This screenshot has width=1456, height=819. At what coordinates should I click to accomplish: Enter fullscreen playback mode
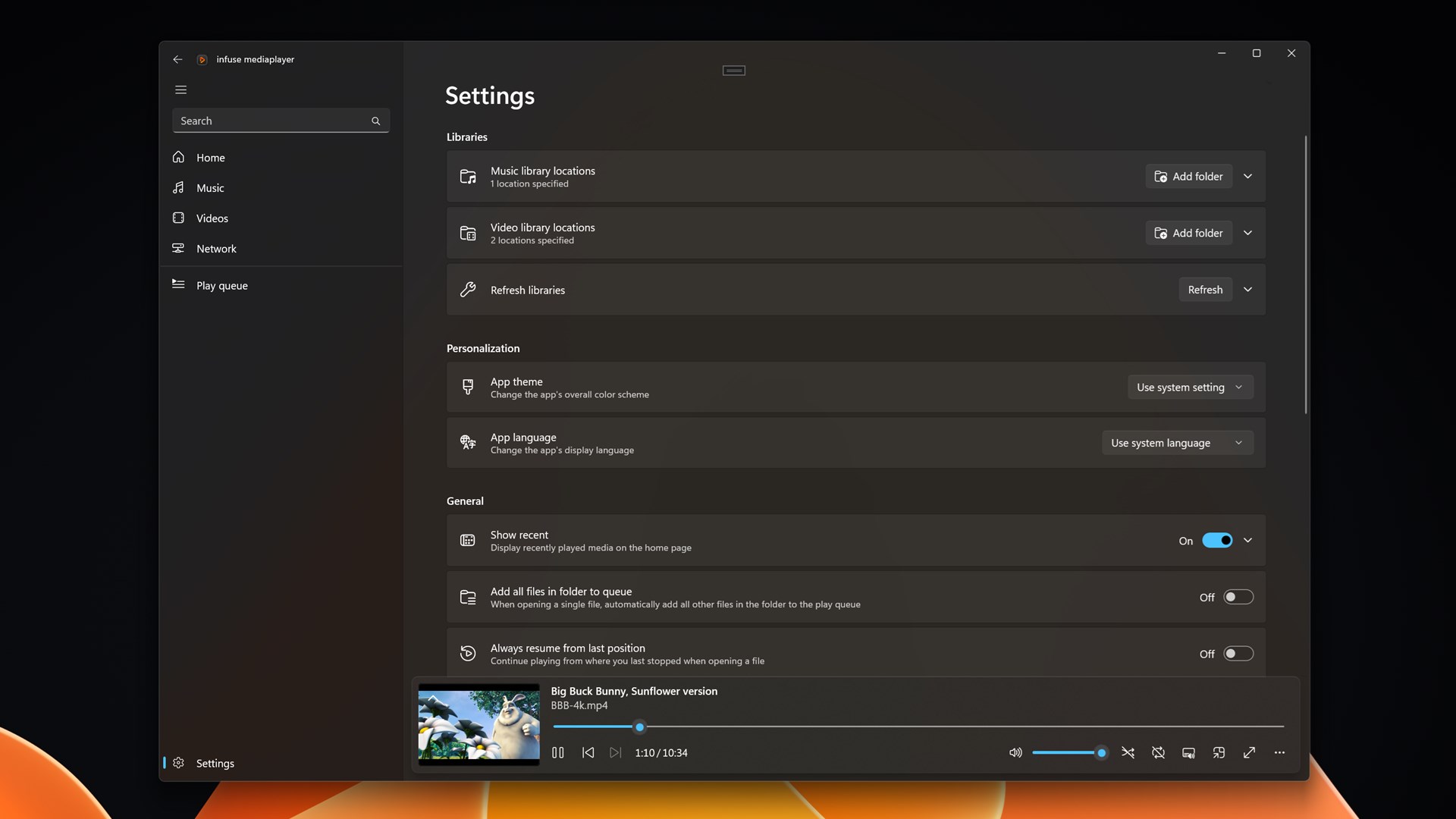point(1249,752)
